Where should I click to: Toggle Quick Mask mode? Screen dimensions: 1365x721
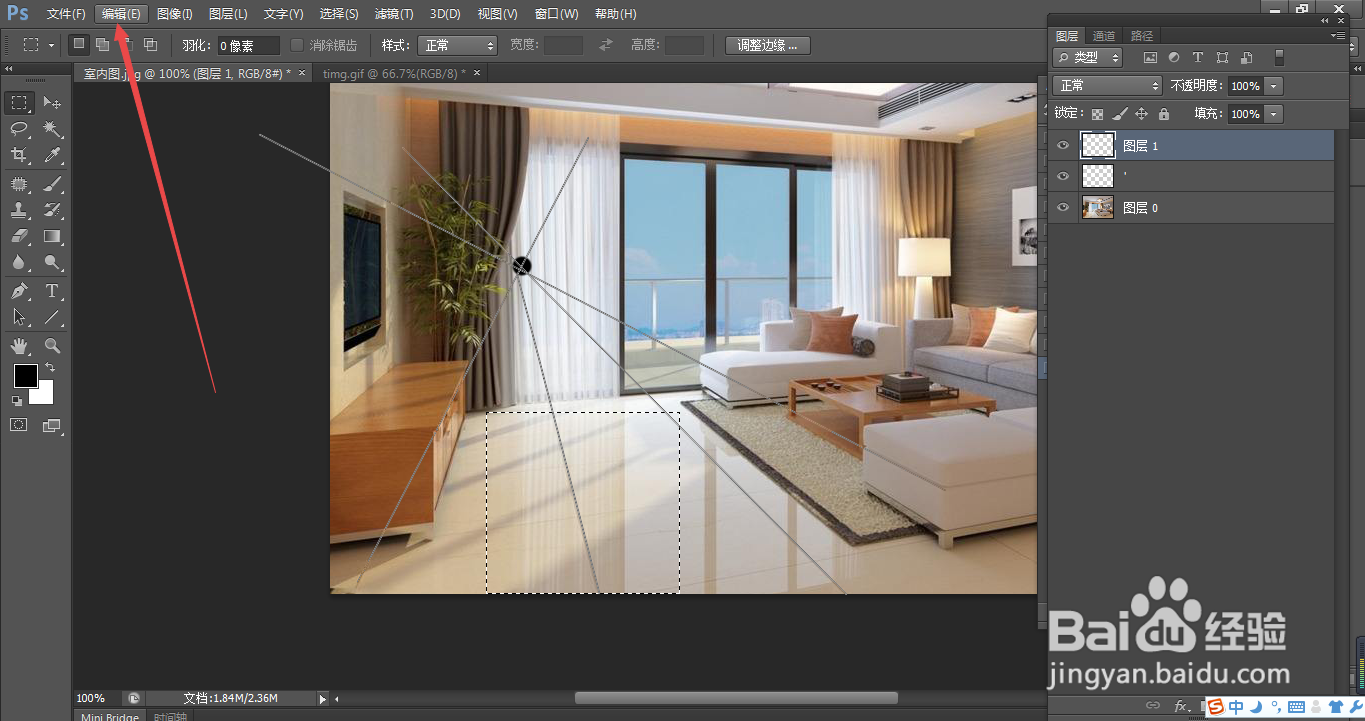pyautogui.click(x=19, y=425)
